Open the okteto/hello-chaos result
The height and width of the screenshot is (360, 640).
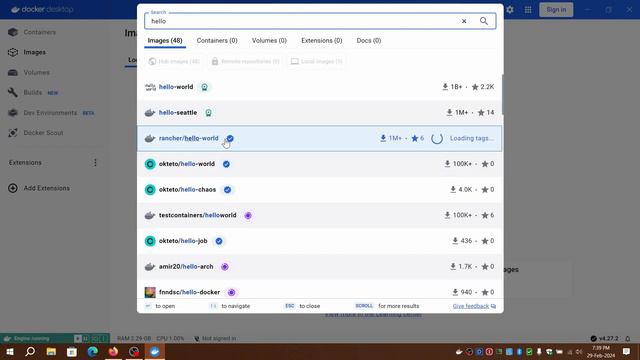pyautogui.click(x=320, y=190)
